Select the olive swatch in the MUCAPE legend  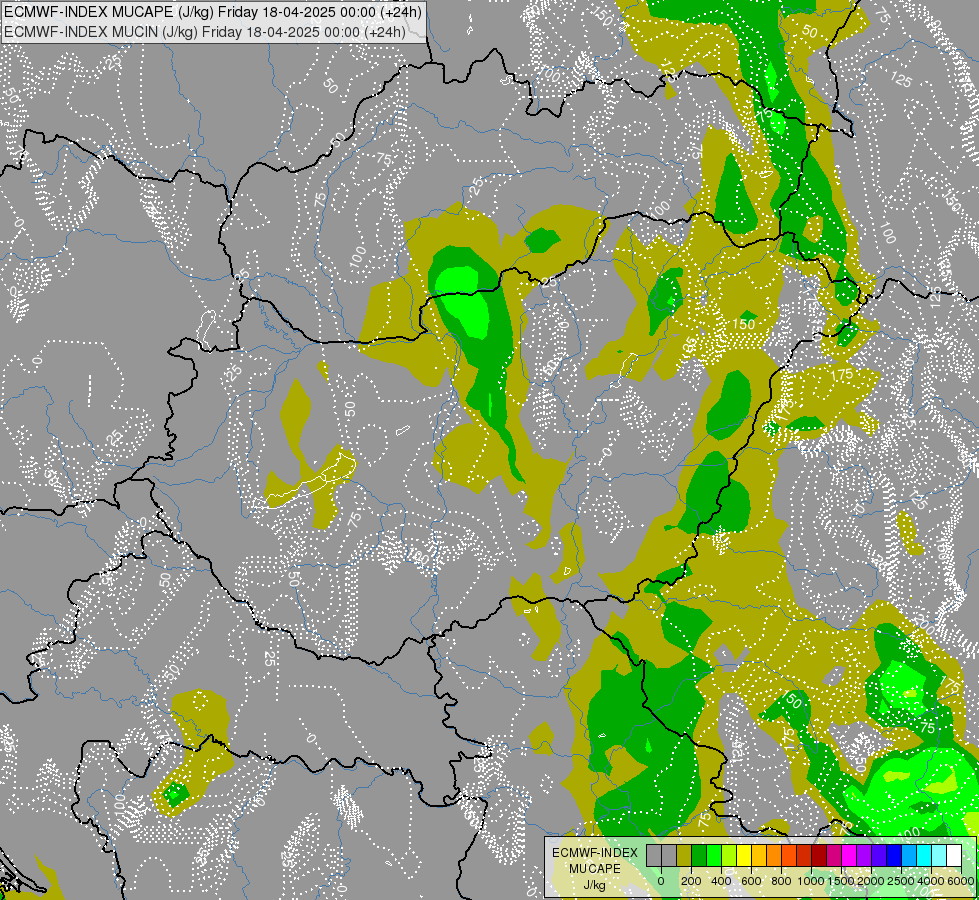point(684,855)
